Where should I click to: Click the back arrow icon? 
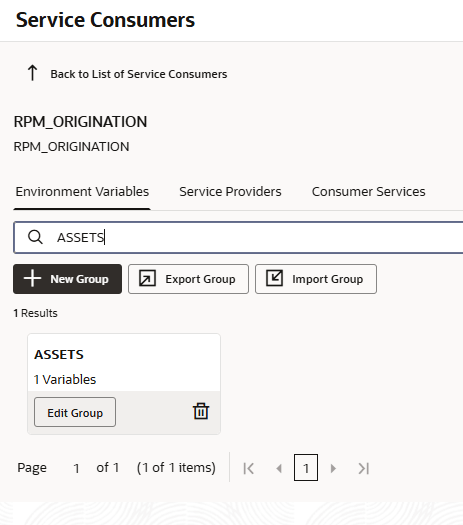(x=32, y=73)
